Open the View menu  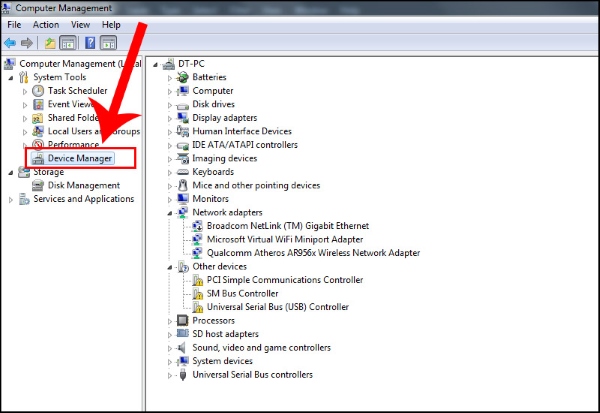[x=80, y=24]
